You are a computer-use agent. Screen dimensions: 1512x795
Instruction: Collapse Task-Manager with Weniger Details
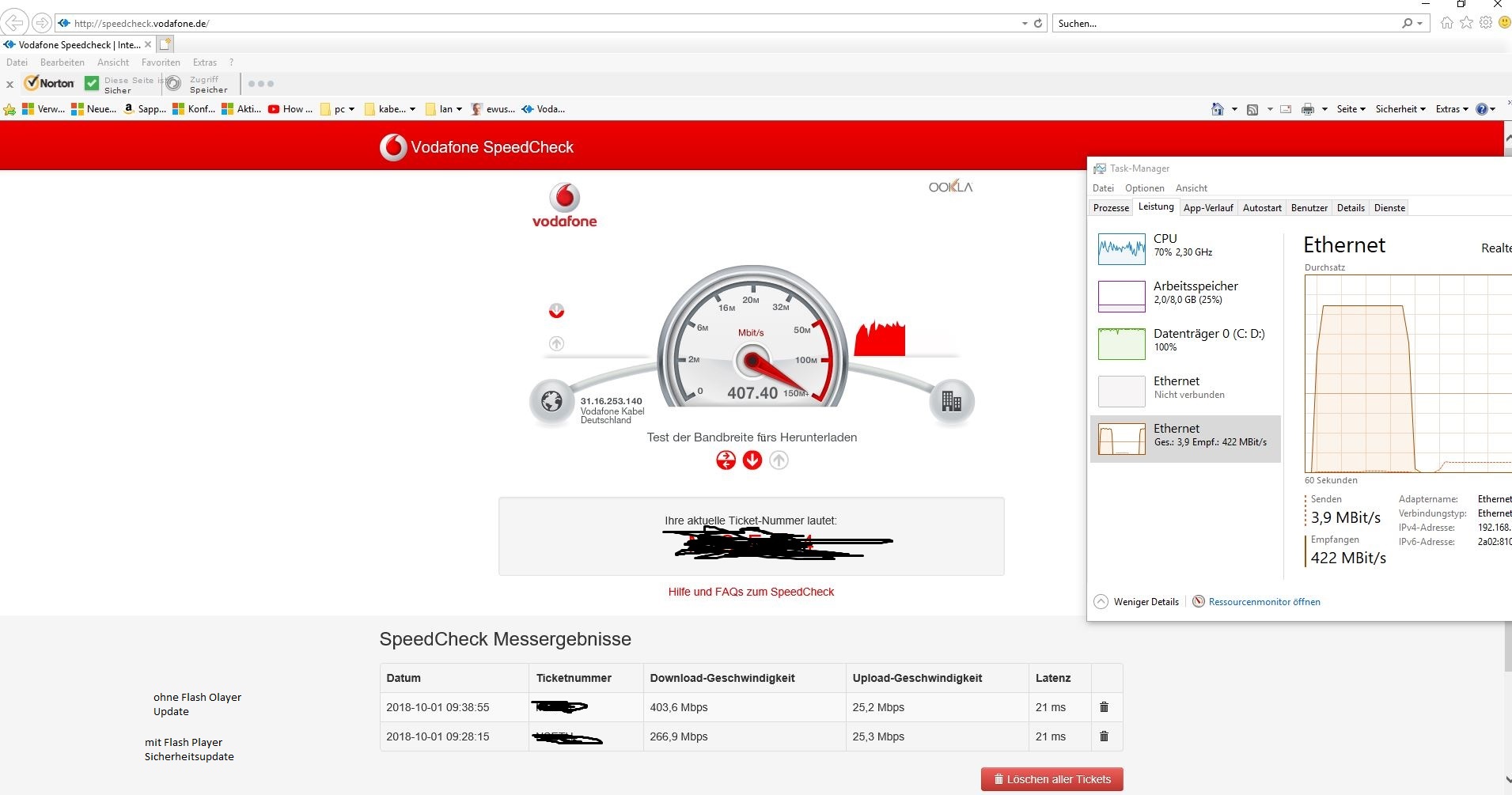[x=1137, y=602]
